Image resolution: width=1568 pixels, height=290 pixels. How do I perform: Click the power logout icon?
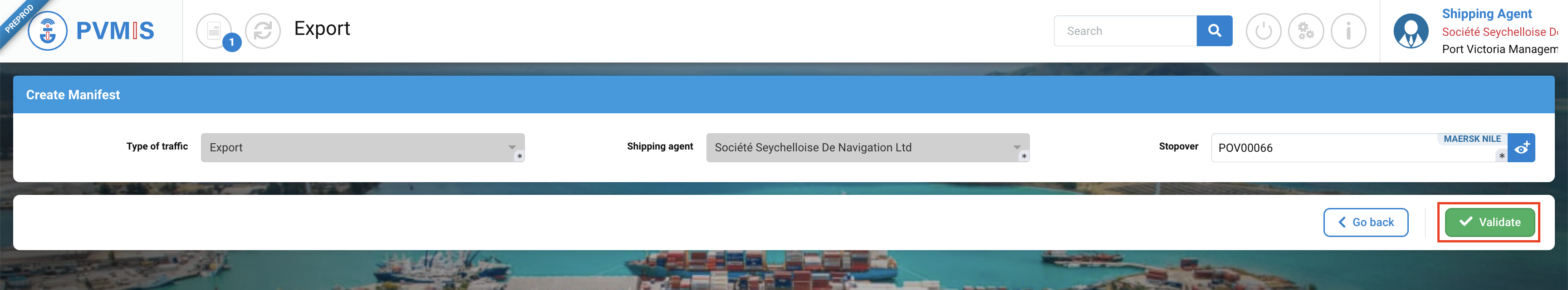(1264, 31)
